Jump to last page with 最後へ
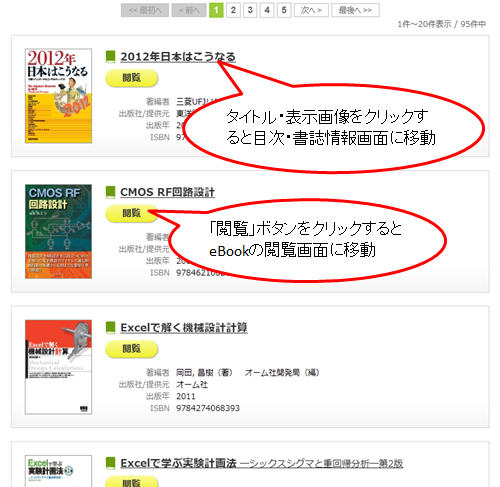The width and height of the screenshot is (500, 487). [x=355, y=10]
